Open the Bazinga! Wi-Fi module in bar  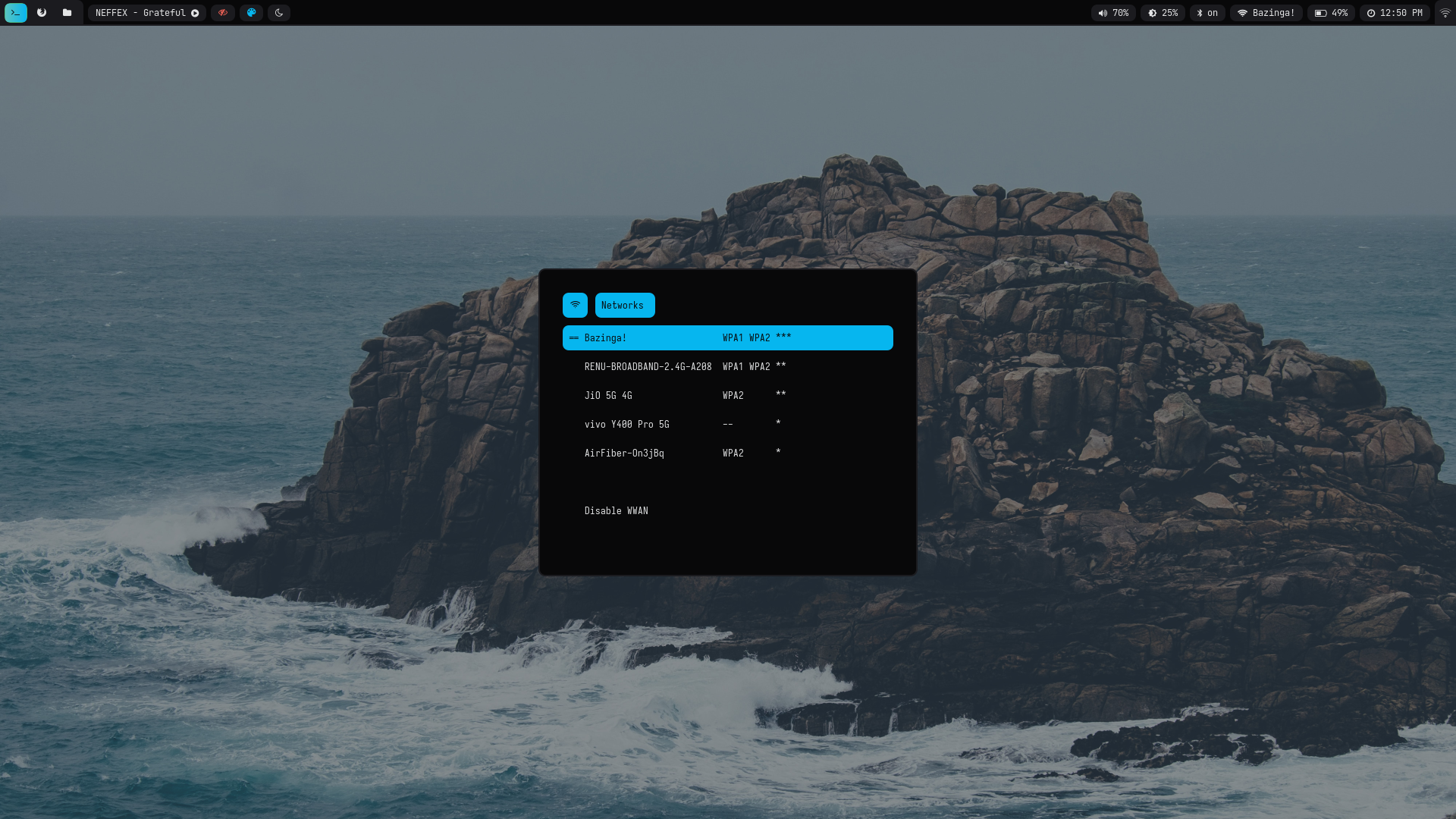coord(1266,13)
